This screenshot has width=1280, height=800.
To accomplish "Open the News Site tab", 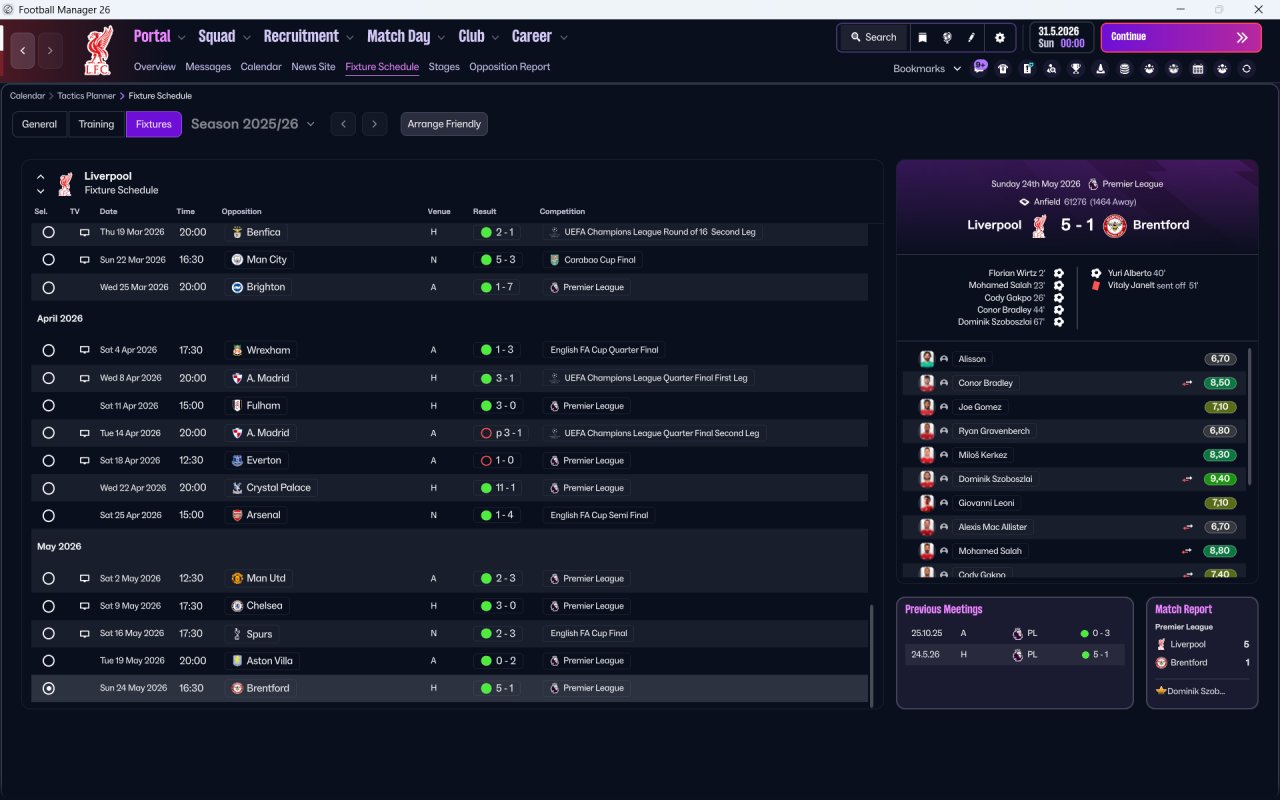I will coord(313,67).
